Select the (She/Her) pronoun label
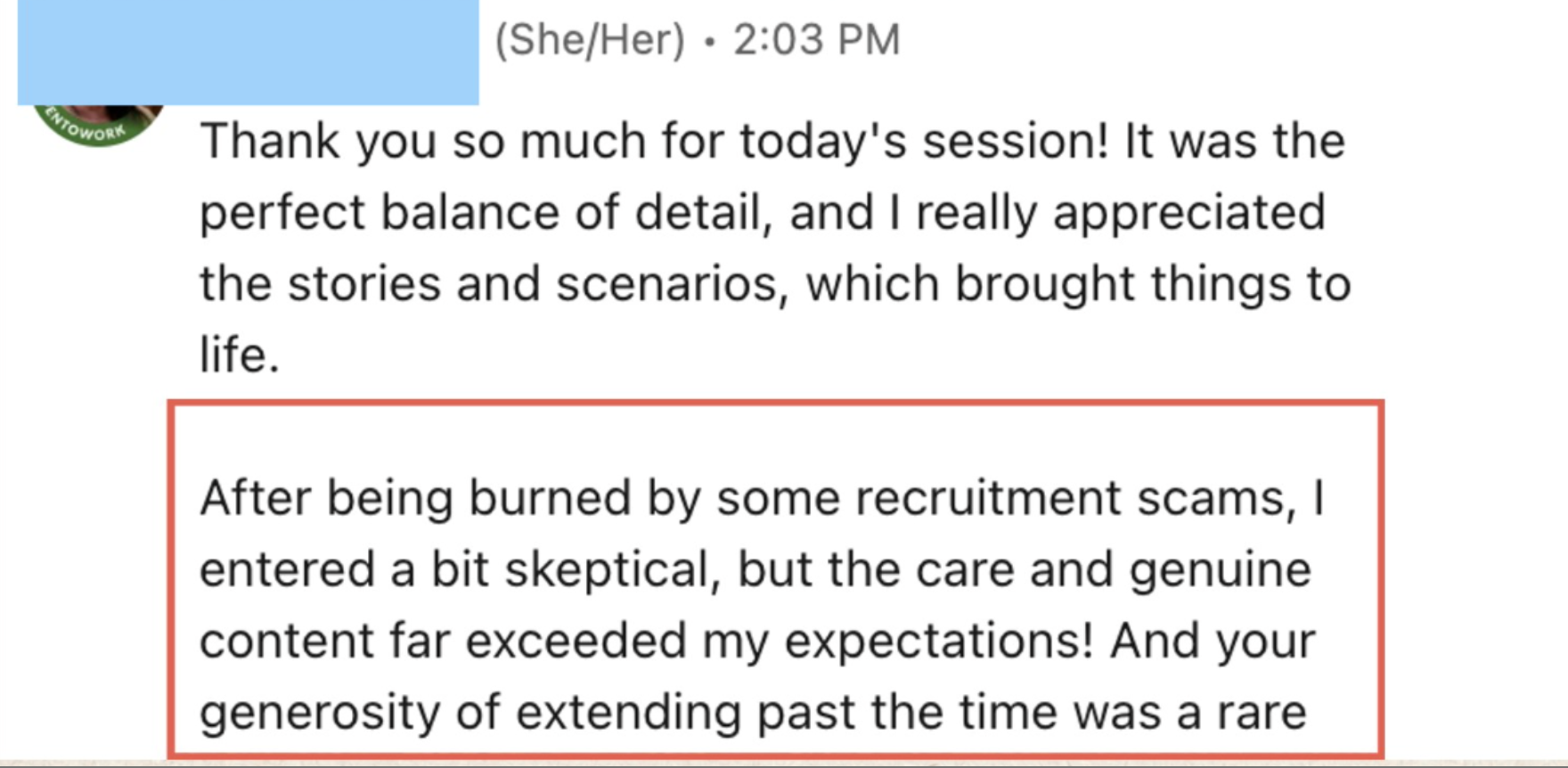Viewport: 1568px width, 768px height. pyautogui.click(x=590, y=40)
